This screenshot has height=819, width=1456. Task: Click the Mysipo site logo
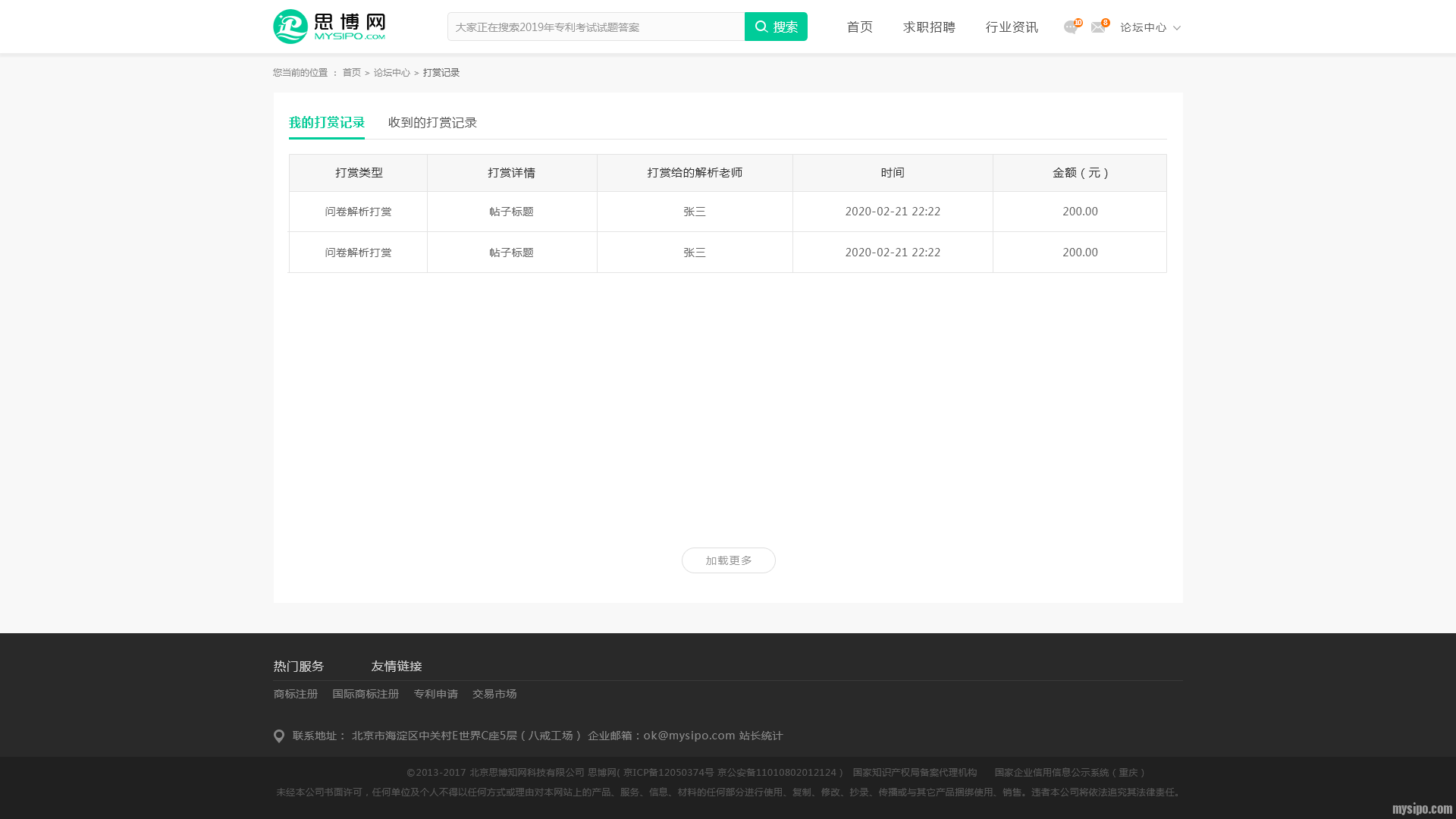(x=329, y=27)
